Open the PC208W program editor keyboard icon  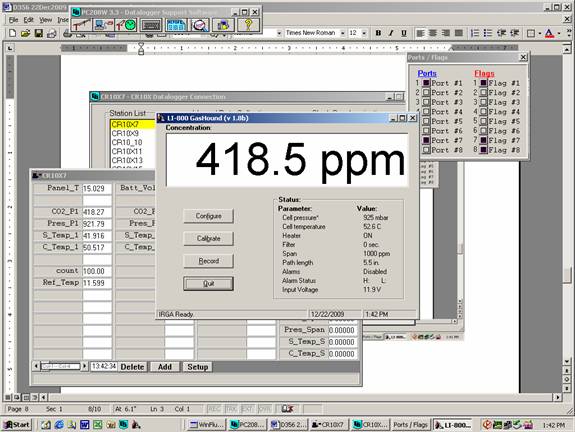point(151,25)
